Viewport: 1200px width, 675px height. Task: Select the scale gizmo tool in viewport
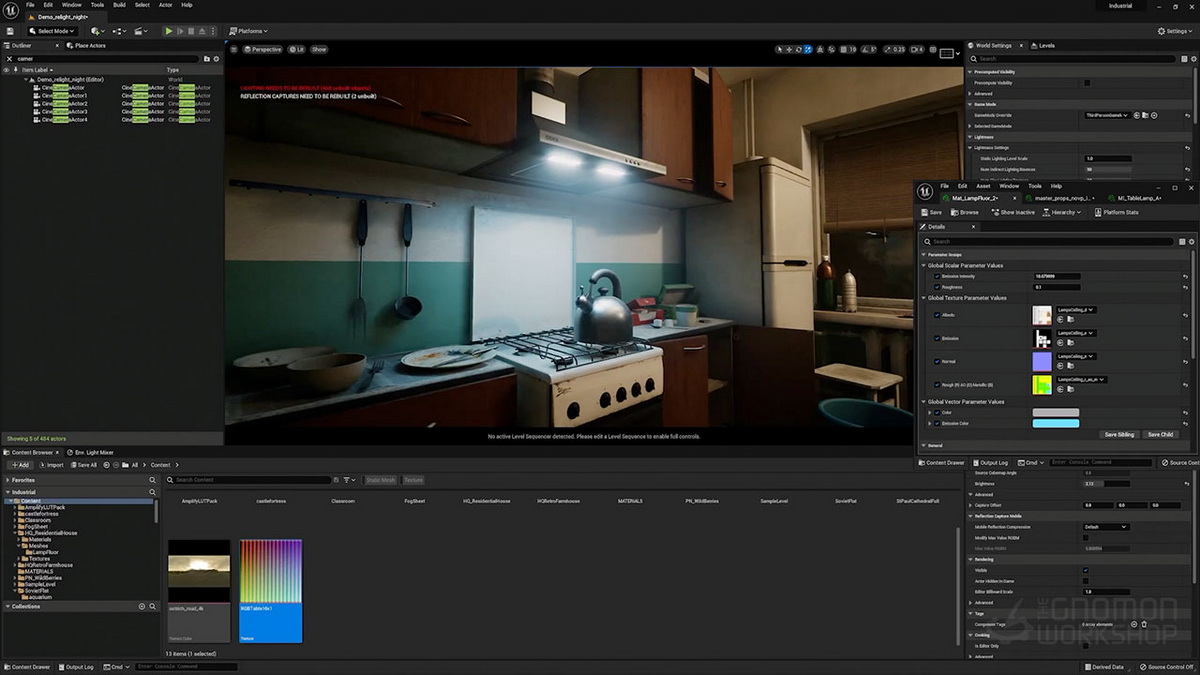(808, 49)
